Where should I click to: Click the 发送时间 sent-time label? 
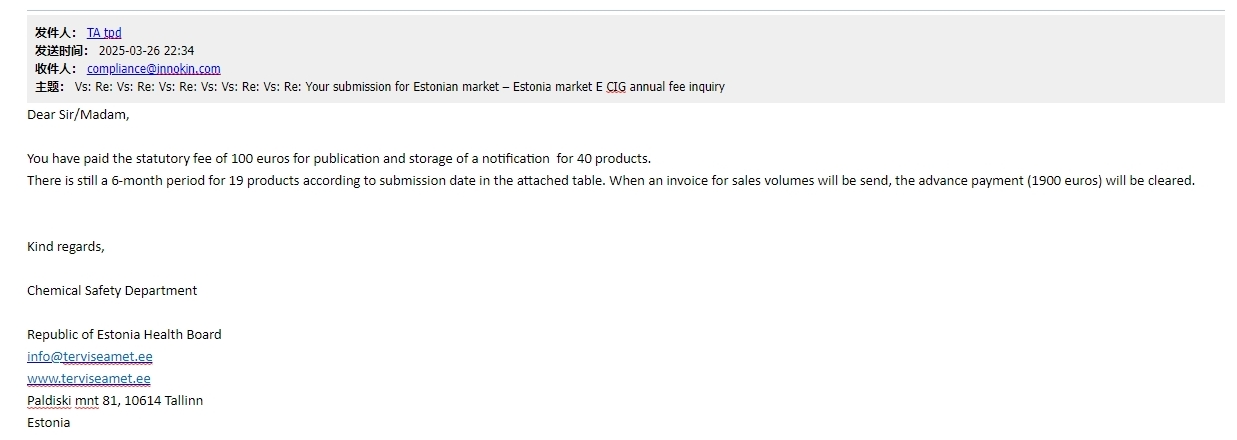pyautogui.click(x=61, y=51)
